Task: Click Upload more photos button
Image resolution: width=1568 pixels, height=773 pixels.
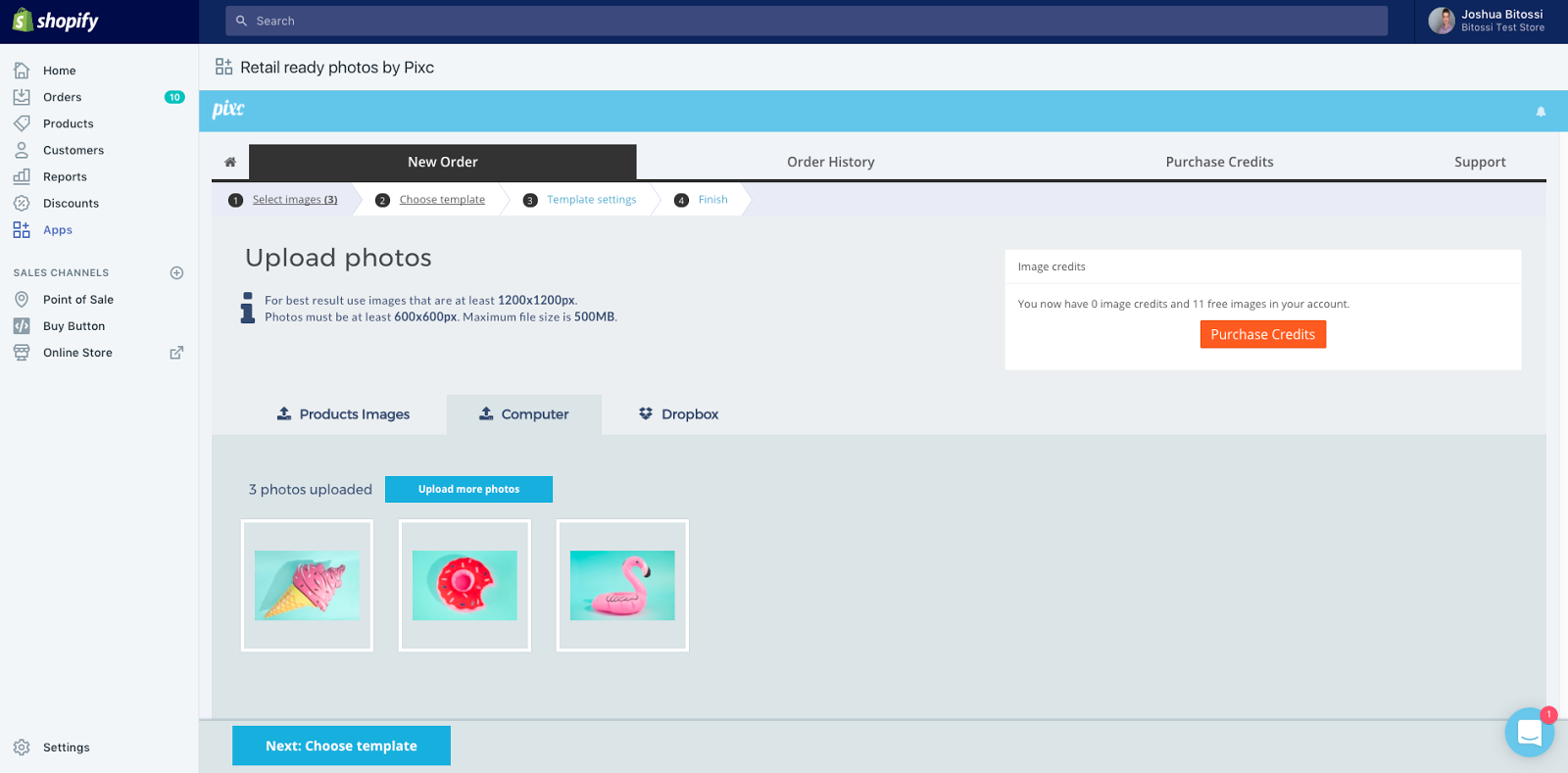Action: point(468,489)
